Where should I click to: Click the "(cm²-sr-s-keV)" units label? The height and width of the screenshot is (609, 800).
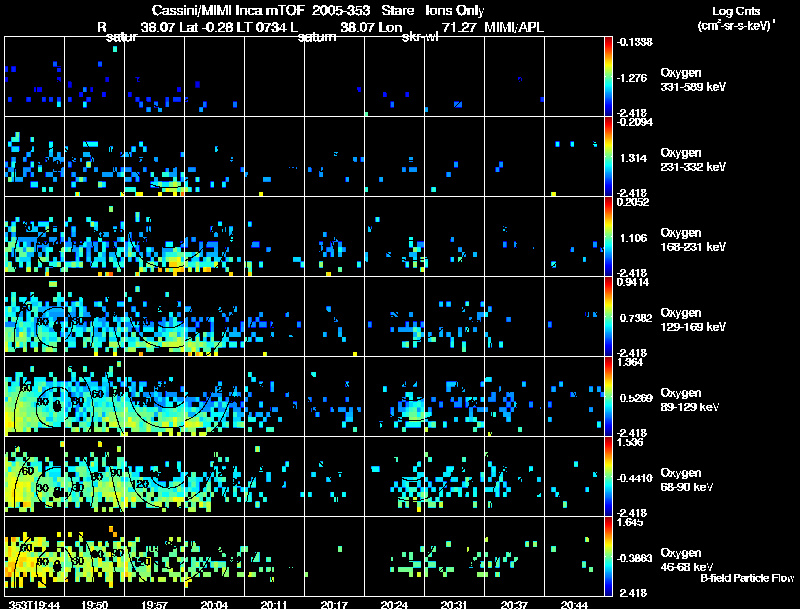pos(736,26)
